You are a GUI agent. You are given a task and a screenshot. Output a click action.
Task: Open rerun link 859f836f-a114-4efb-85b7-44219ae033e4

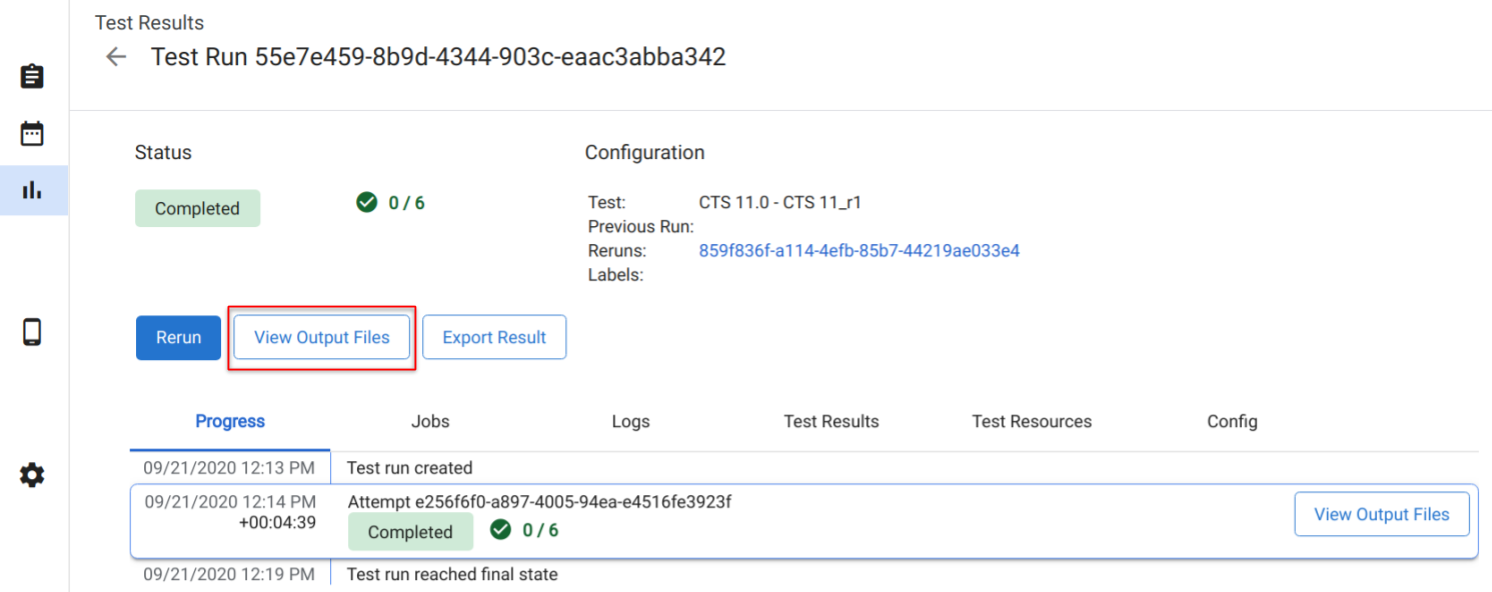point(859,250)
